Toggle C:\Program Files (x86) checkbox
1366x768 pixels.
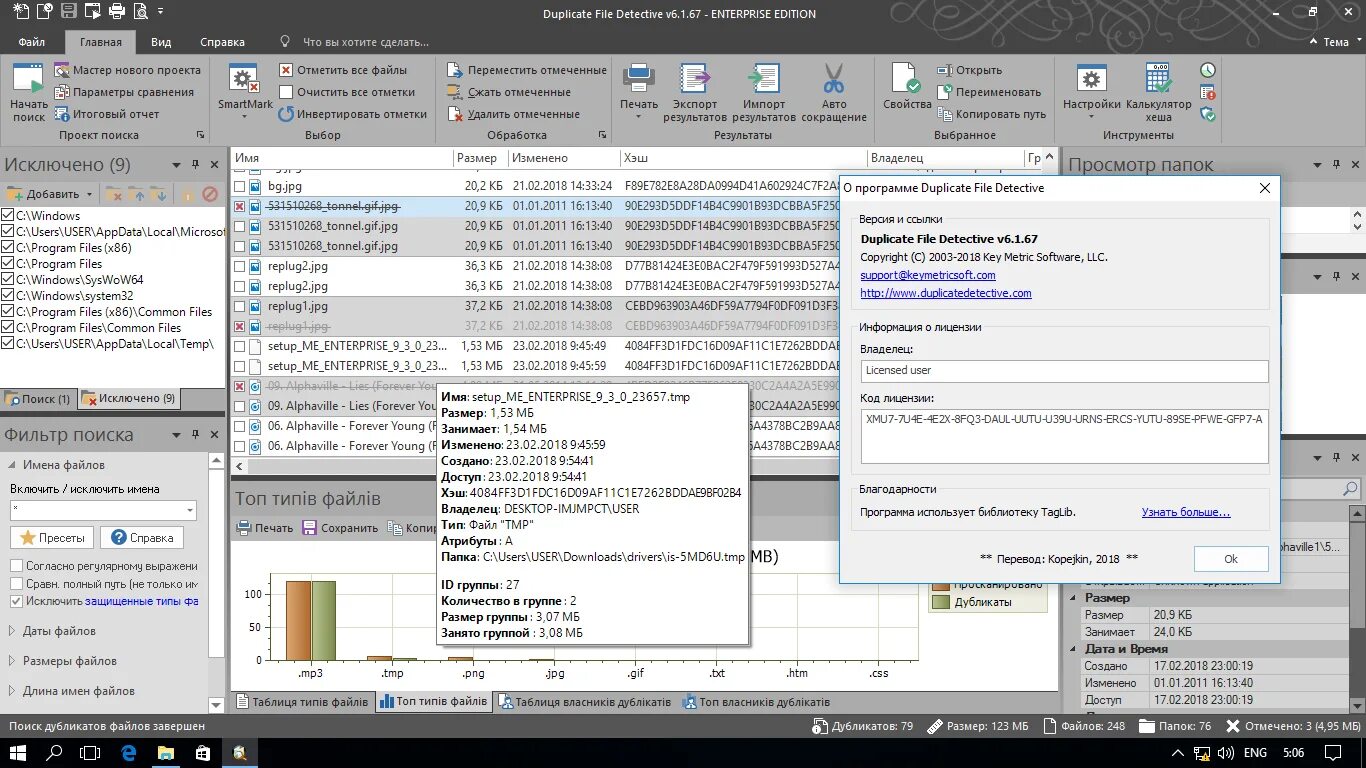point(8,248)
